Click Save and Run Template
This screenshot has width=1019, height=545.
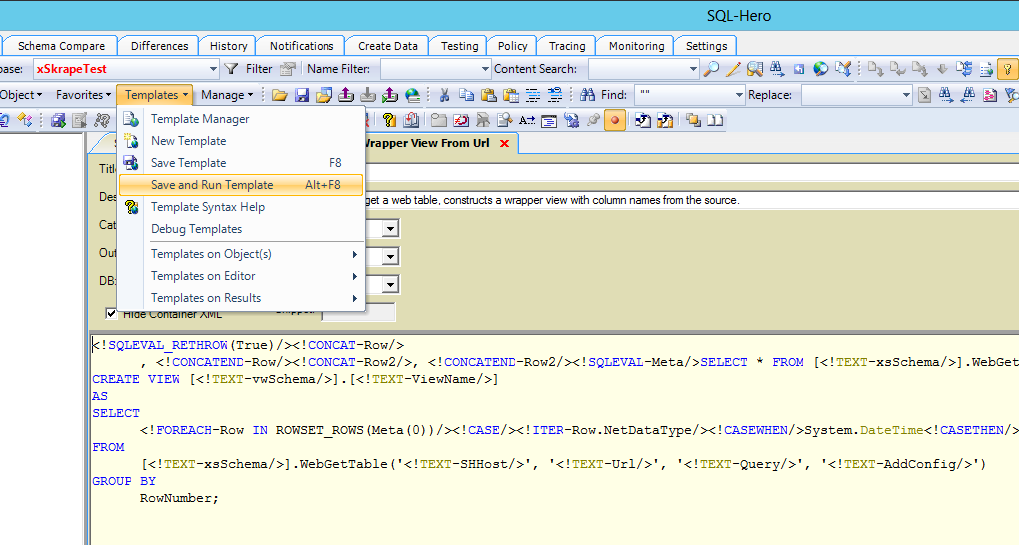(240, 185)
